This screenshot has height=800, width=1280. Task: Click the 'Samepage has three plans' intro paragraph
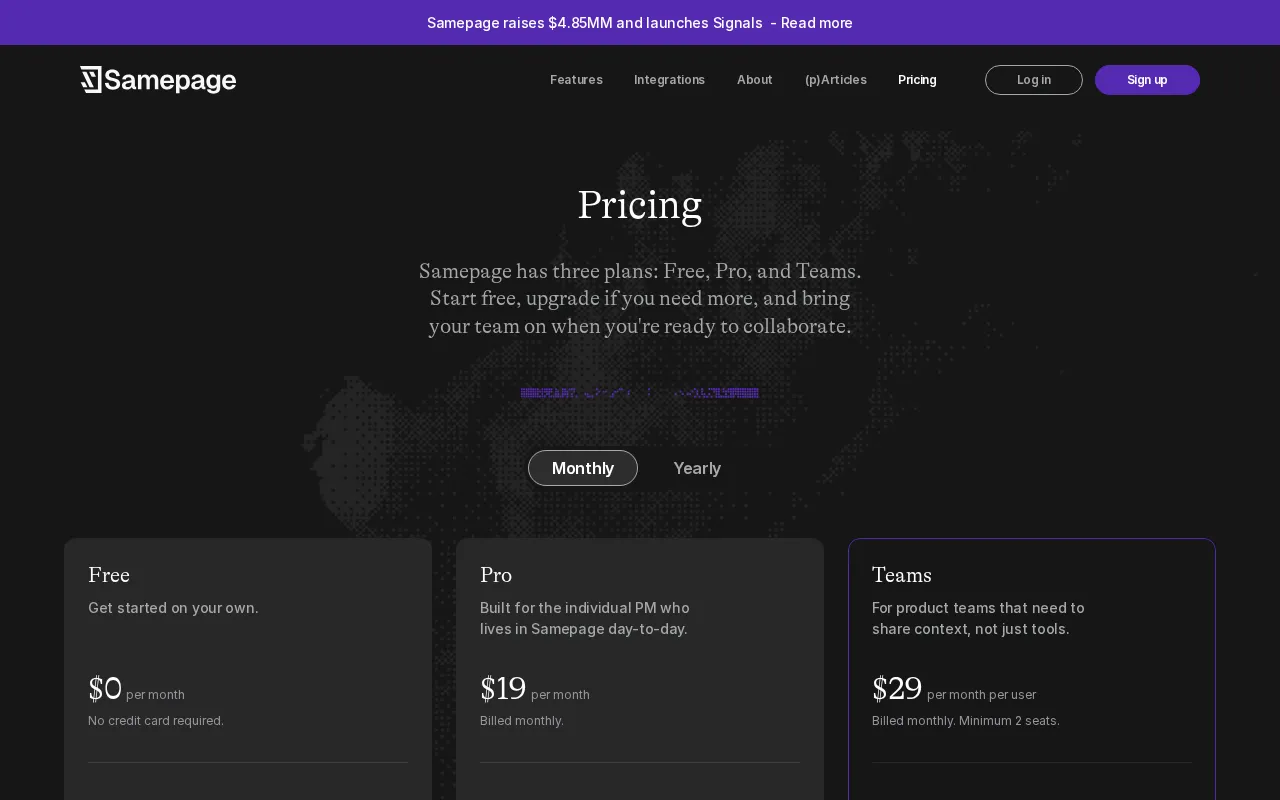(640, 299)
